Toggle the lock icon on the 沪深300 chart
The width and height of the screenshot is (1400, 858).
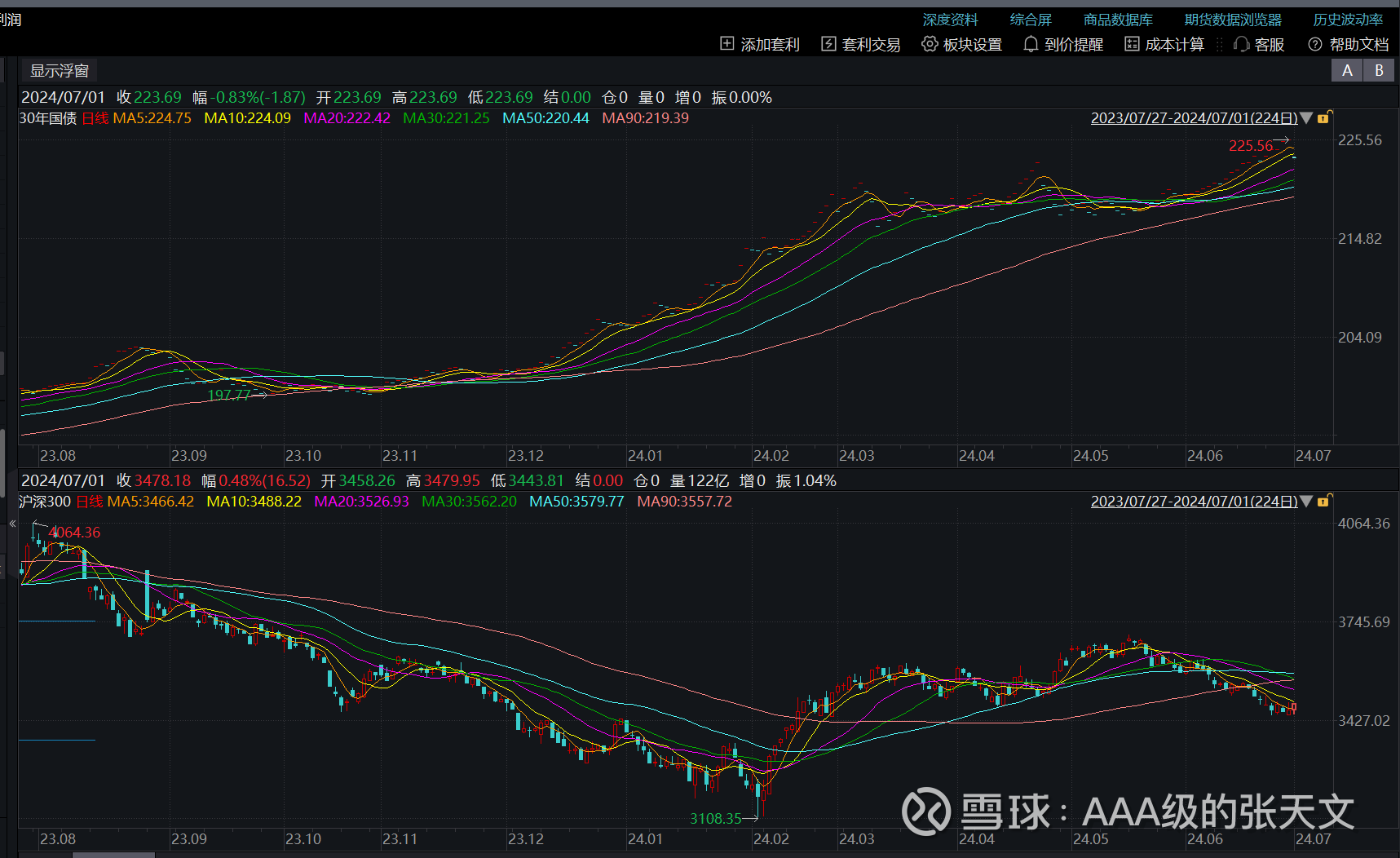tap(1323, 501)
